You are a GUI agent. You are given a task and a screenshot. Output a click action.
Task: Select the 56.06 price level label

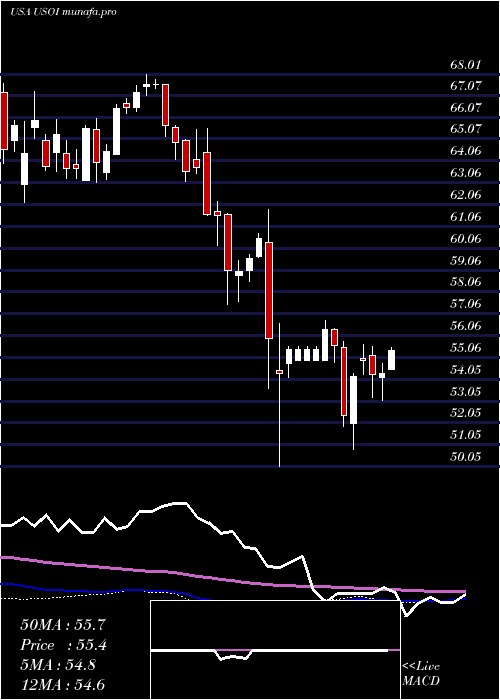(x=466, y=326)
